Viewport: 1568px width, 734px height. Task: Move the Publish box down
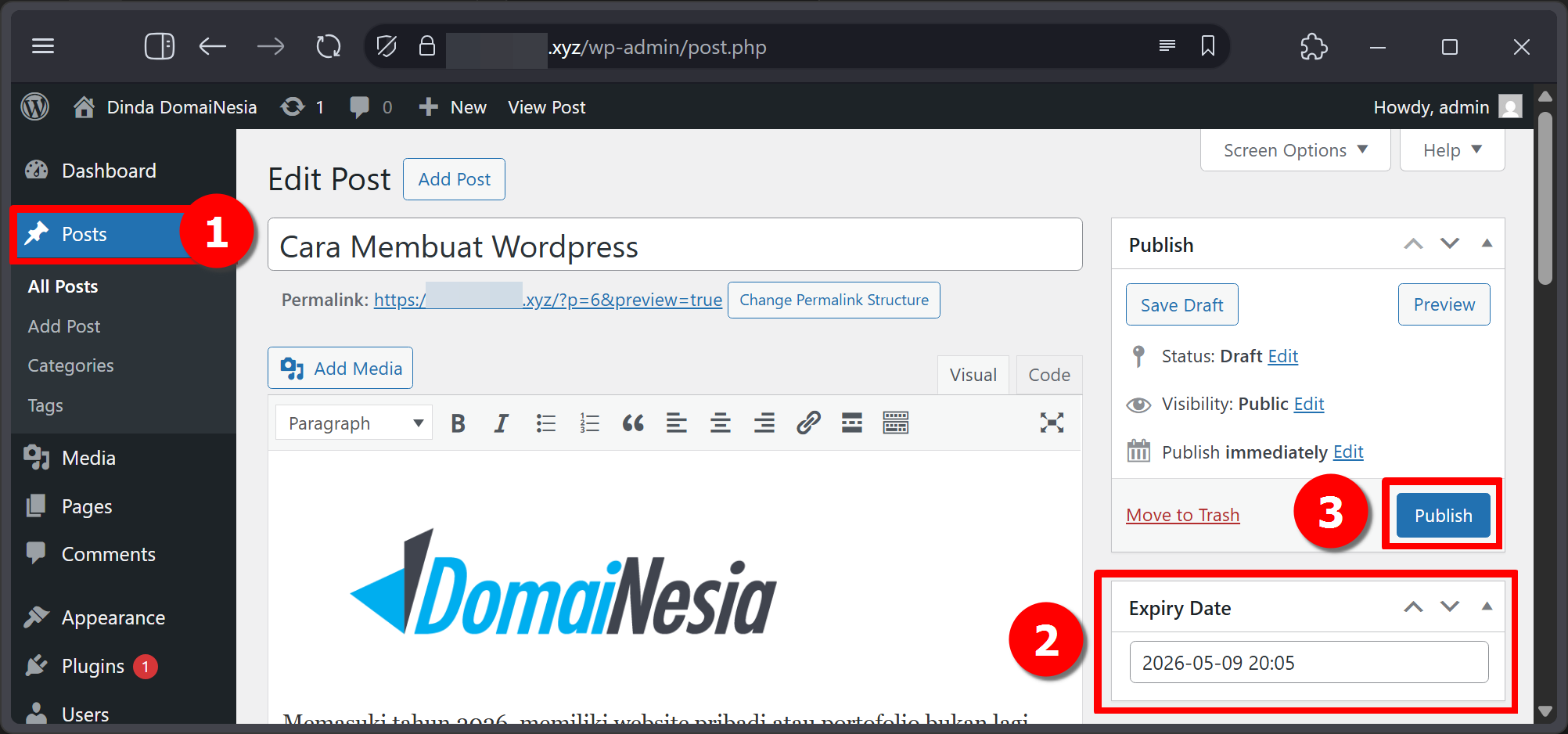pos(1450,244)
